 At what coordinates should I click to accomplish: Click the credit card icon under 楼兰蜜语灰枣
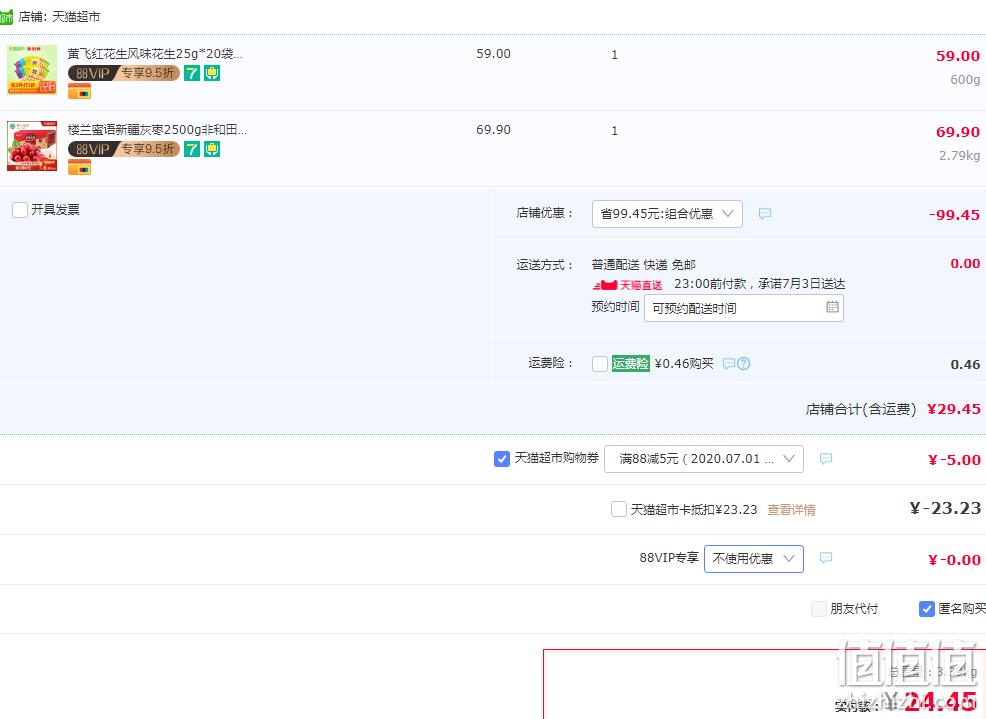point(79,168)
